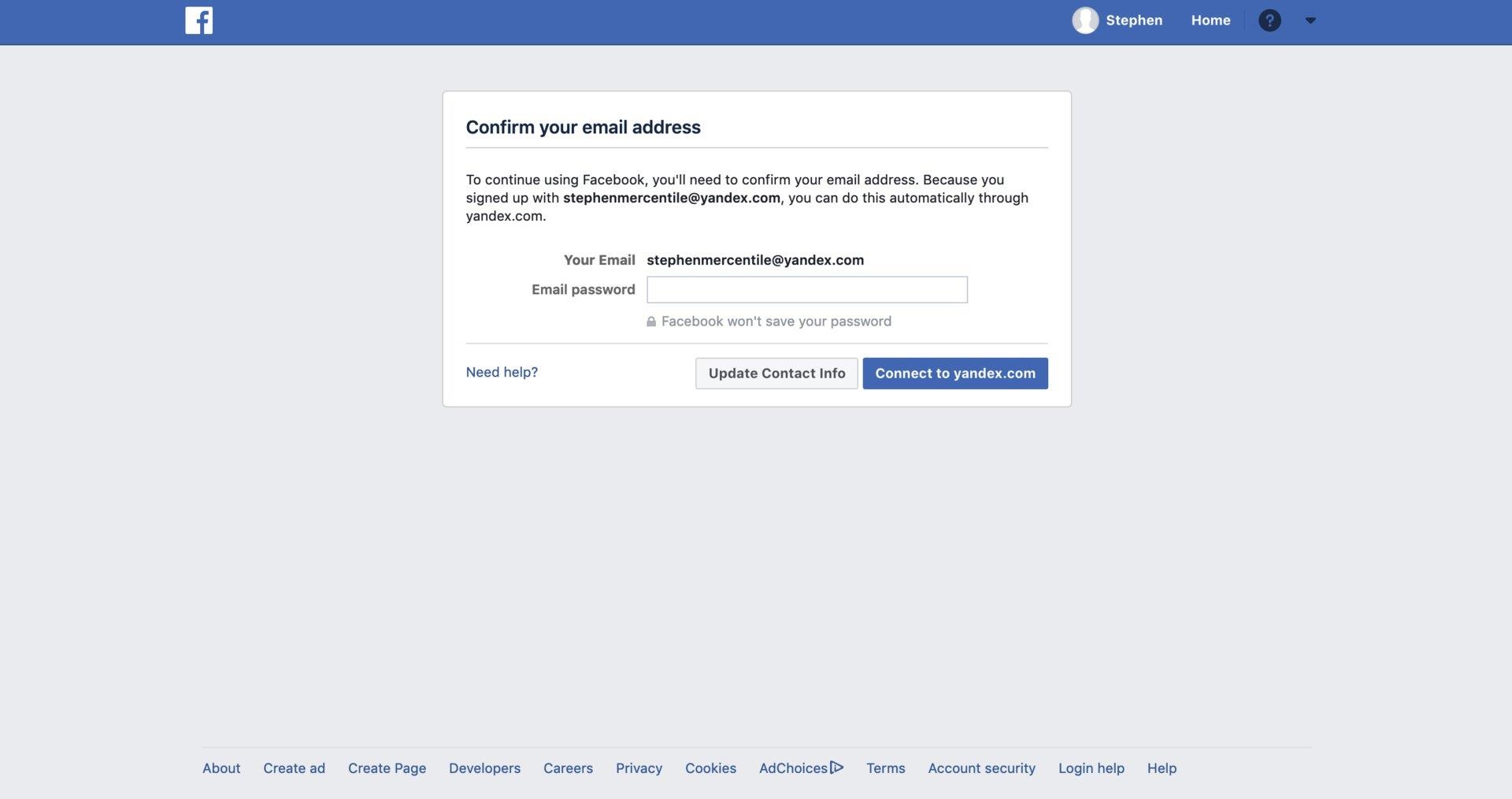Screen dimensions: 1512x799
Task: Click the Terms footer link
Action: pos(885,767)
